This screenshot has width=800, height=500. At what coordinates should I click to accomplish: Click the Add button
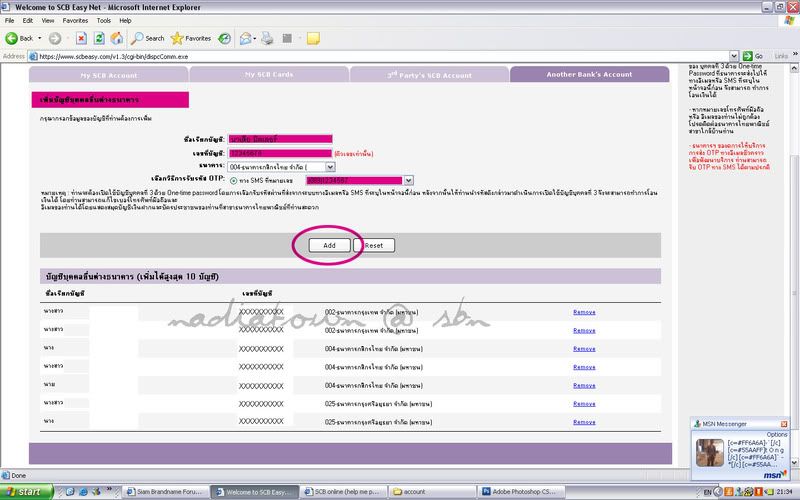pos(330,245)
